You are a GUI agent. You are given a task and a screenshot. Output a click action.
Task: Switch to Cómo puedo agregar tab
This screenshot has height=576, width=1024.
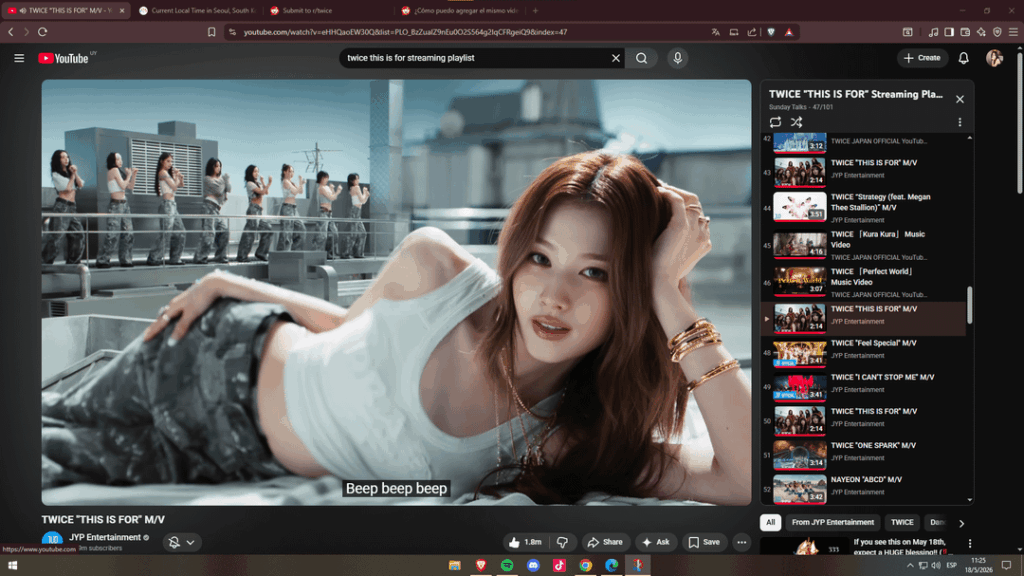pyautogui.click(x=460, y=10)
